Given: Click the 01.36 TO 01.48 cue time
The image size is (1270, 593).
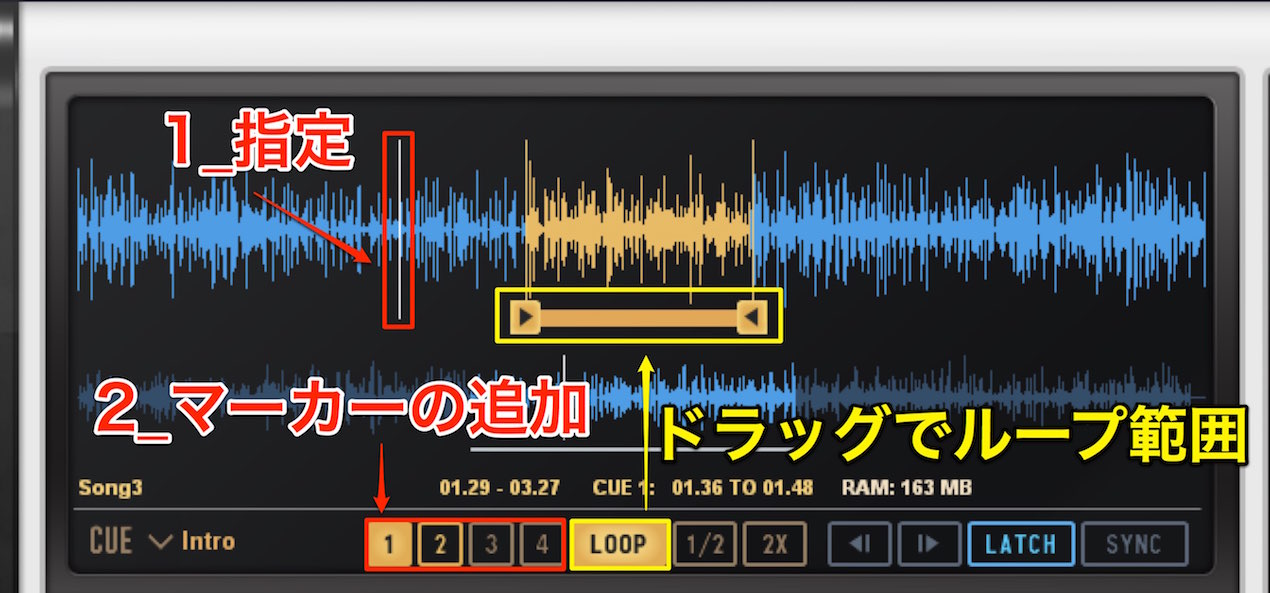Looking at the screenshot, I should [x=742, y=489].
